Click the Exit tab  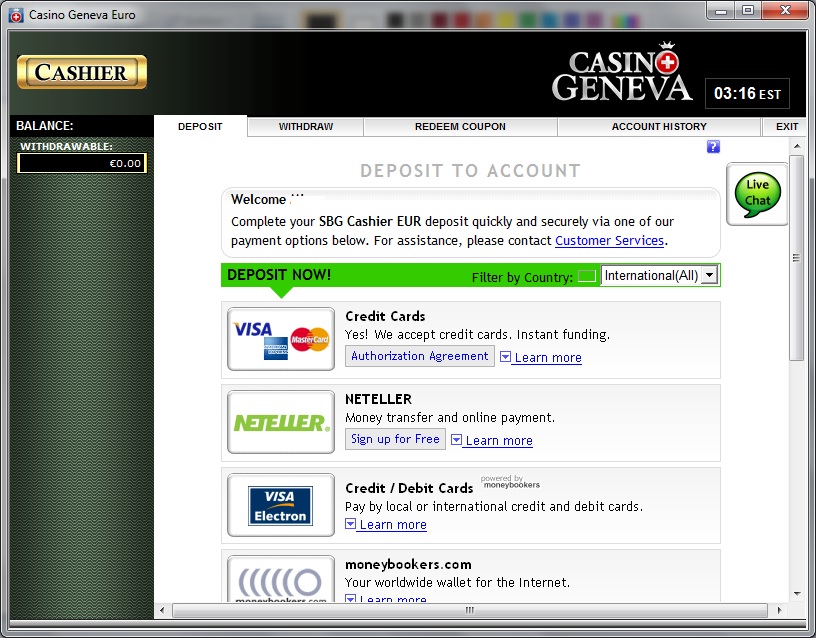coord(787,127)
